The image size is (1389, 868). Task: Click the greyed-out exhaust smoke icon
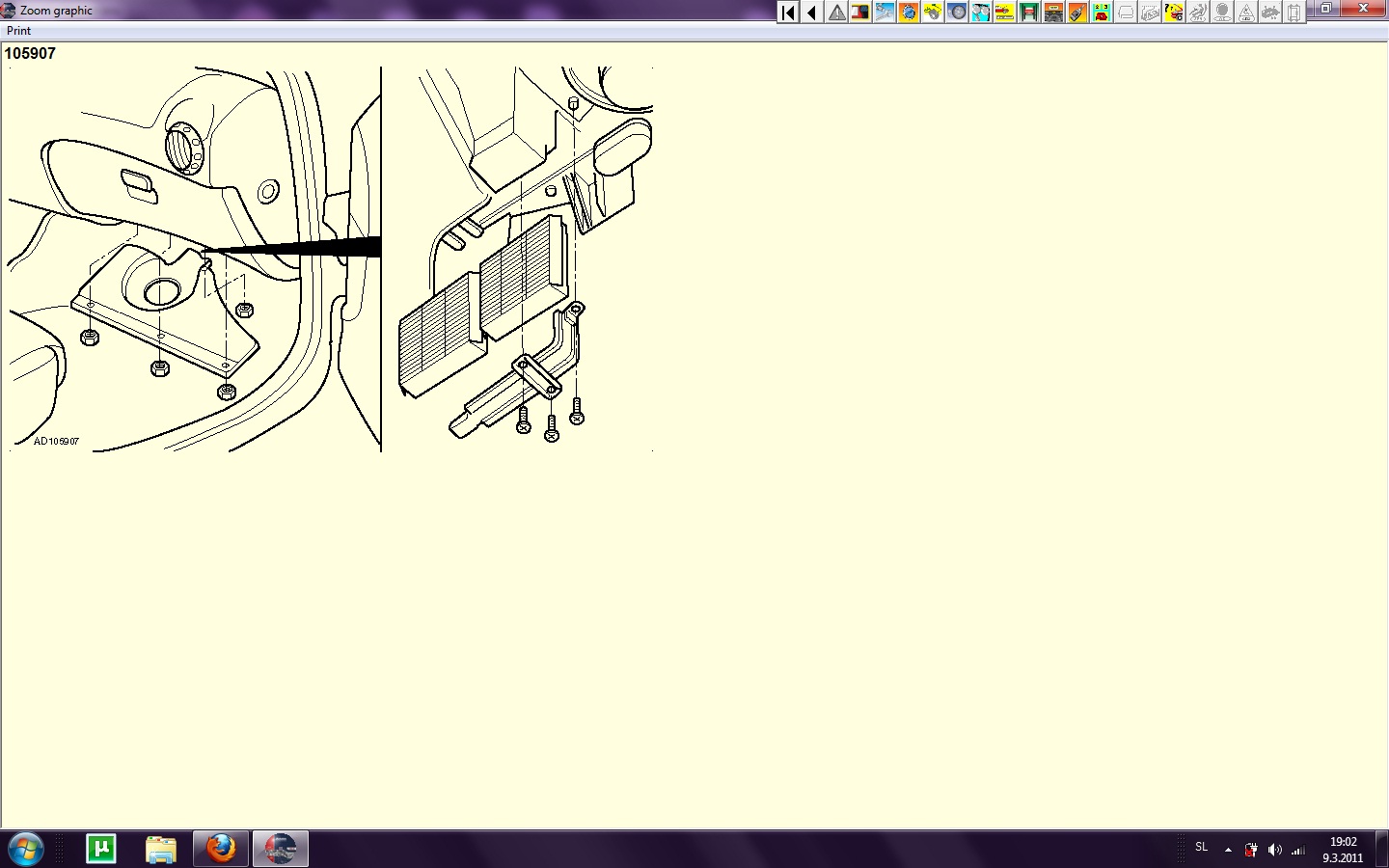click(1198, 12)
